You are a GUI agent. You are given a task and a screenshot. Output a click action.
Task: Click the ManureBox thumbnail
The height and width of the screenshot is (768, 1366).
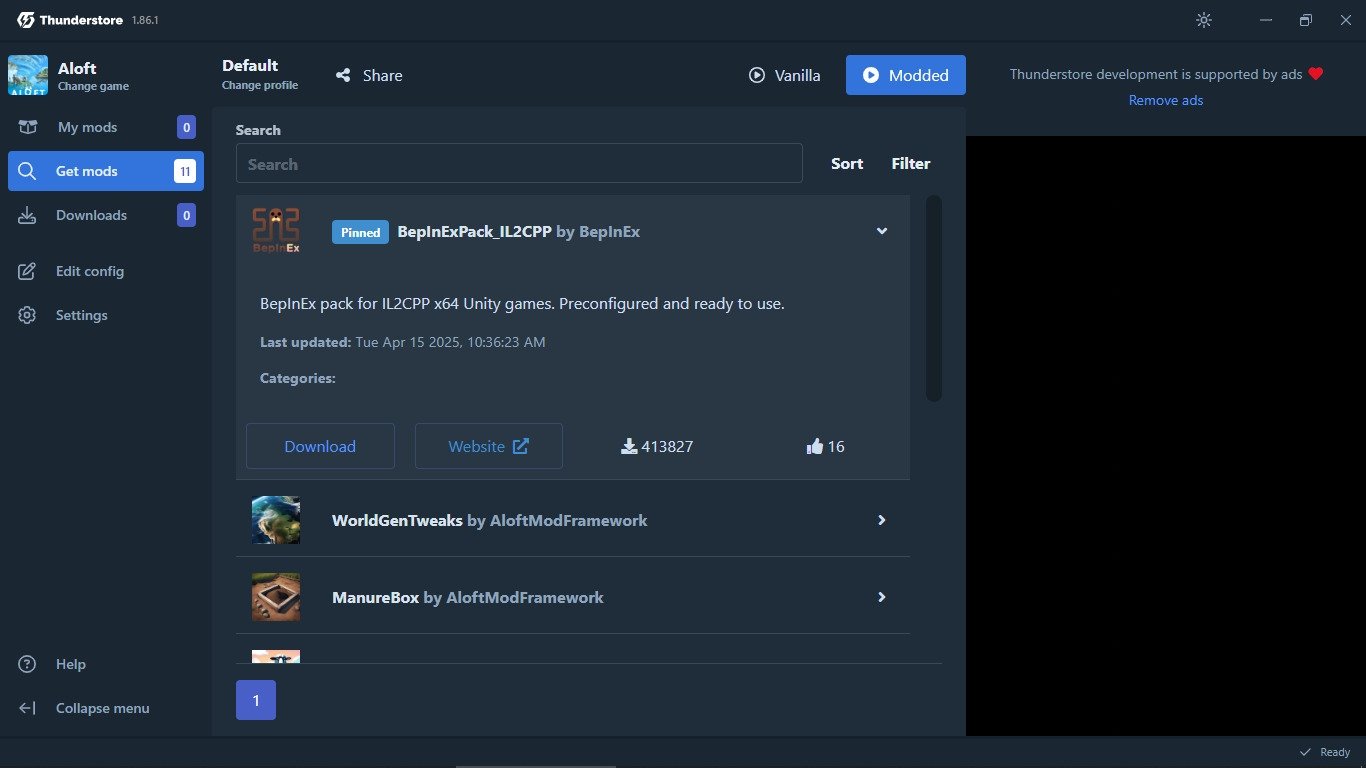pos(276,597)
